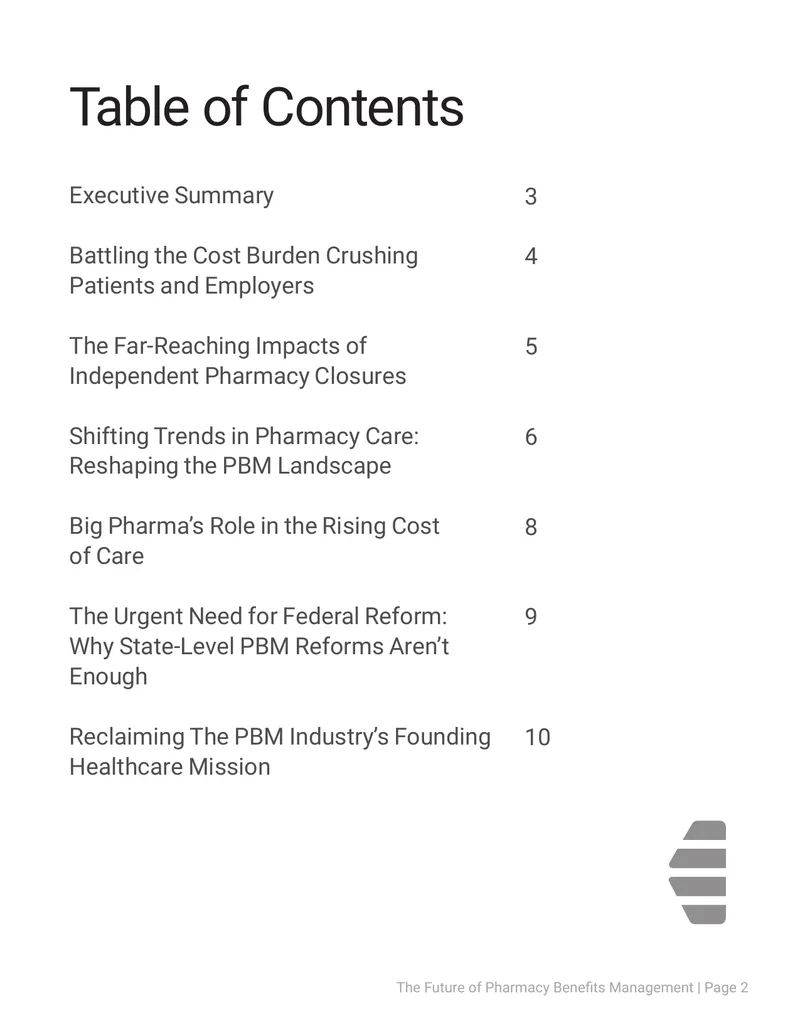Click the Page 2 footer label

pyautogui.click(x=726, y=987)
